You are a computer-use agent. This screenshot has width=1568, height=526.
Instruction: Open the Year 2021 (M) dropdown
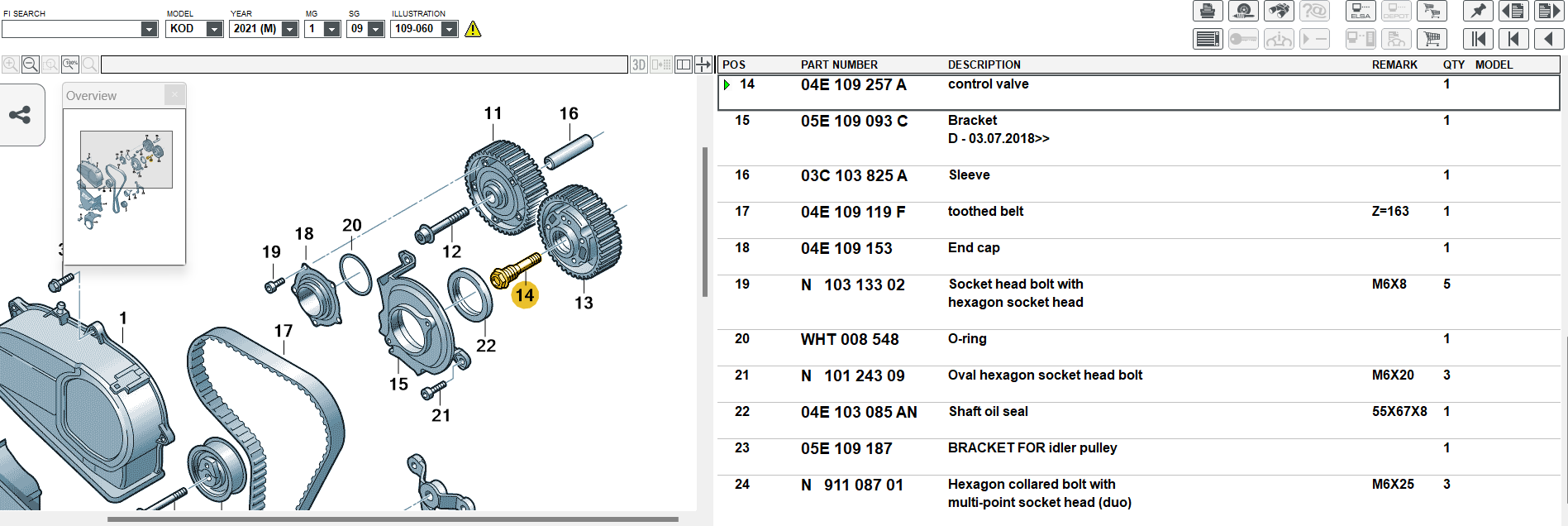pos(289,29)
